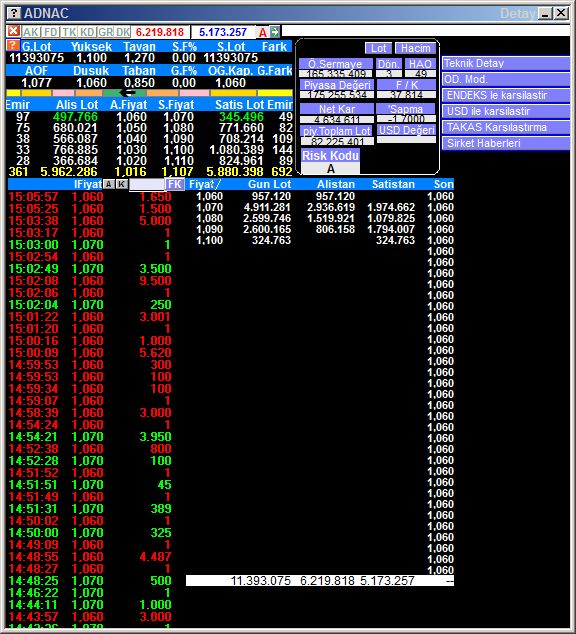This screenshot has height=634, width=576.
Task: Select the AK toolbar button
Action: [31, 32]
